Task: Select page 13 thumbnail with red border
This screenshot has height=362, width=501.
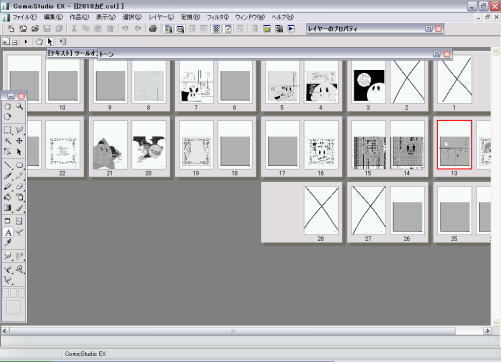Action: (454, 145)
